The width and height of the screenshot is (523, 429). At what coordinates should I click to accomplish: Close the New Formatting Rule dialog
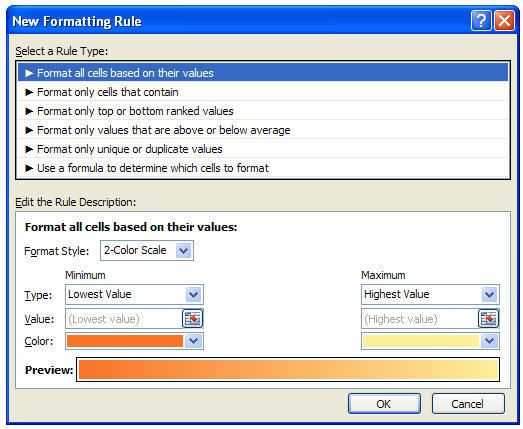[x=504, y=21]
